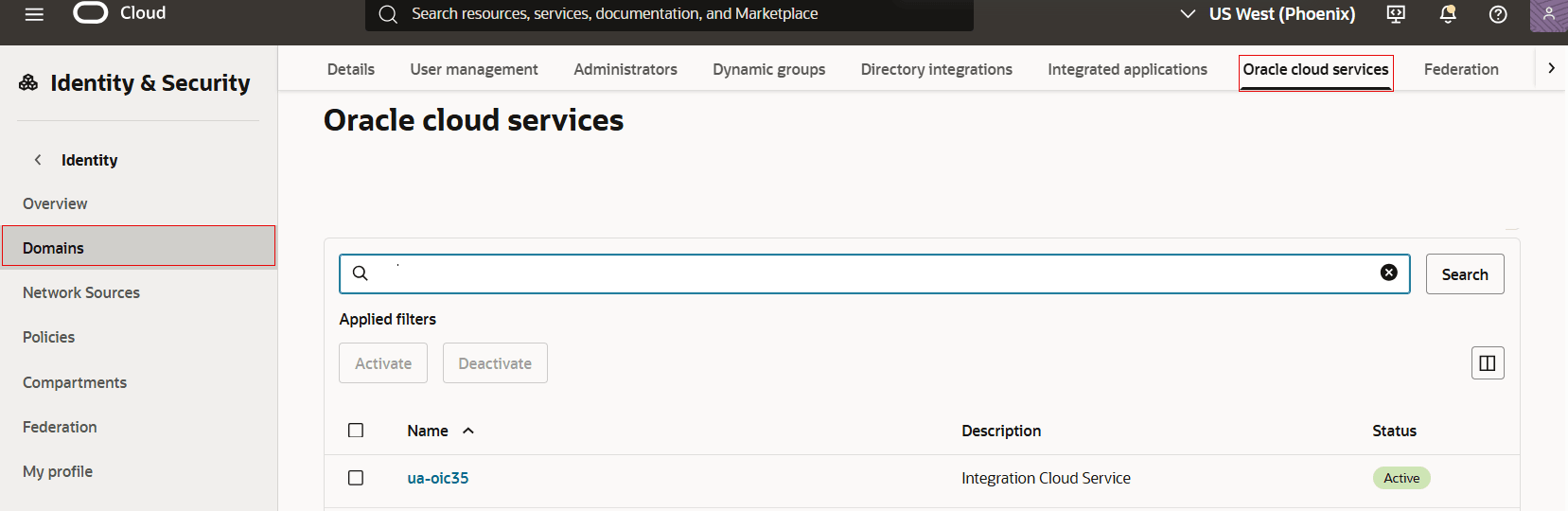
Task: Switch to the Integrated applications tab
Action: point(1128,69)
